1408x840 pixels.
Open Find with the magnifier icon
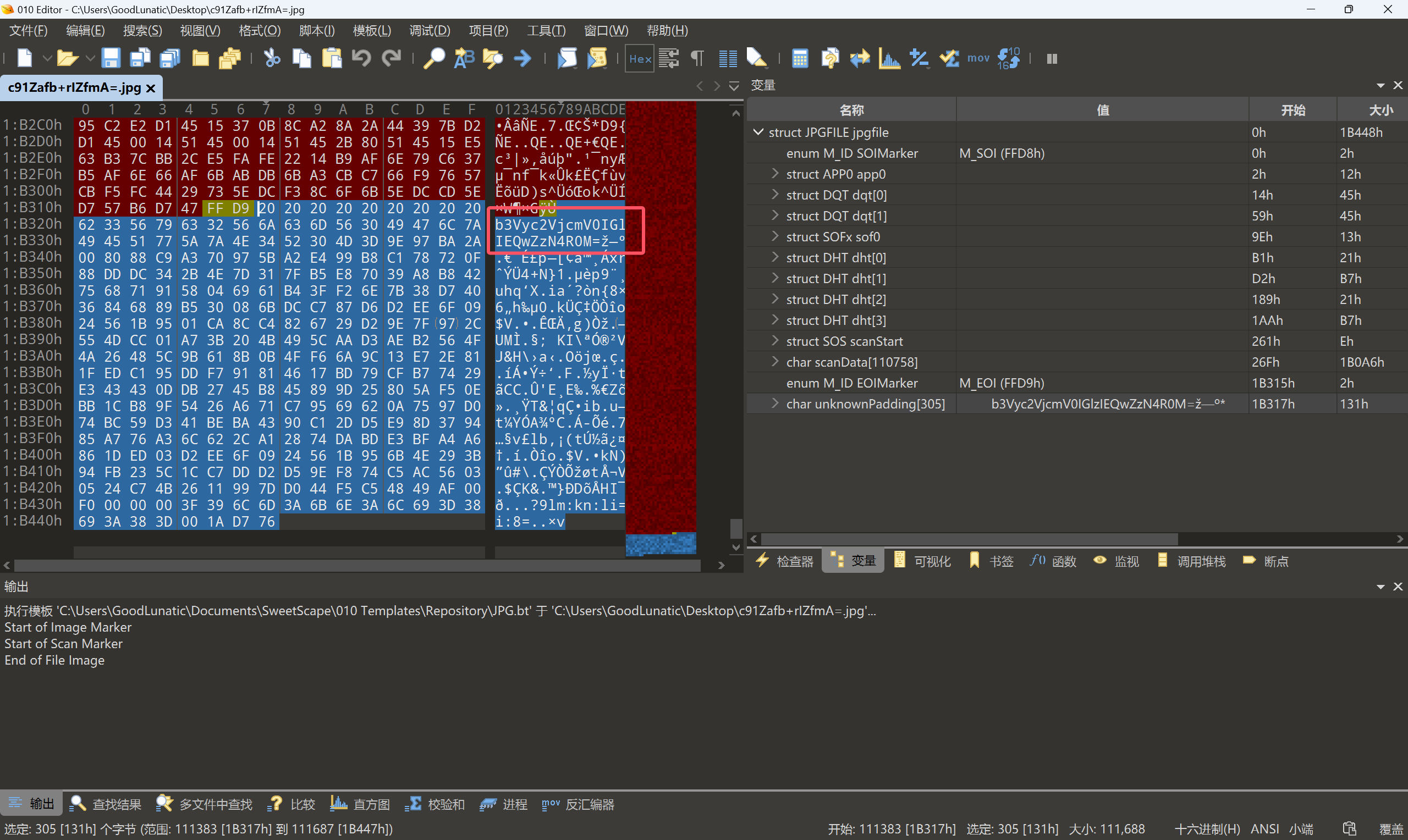click(435, 58)
